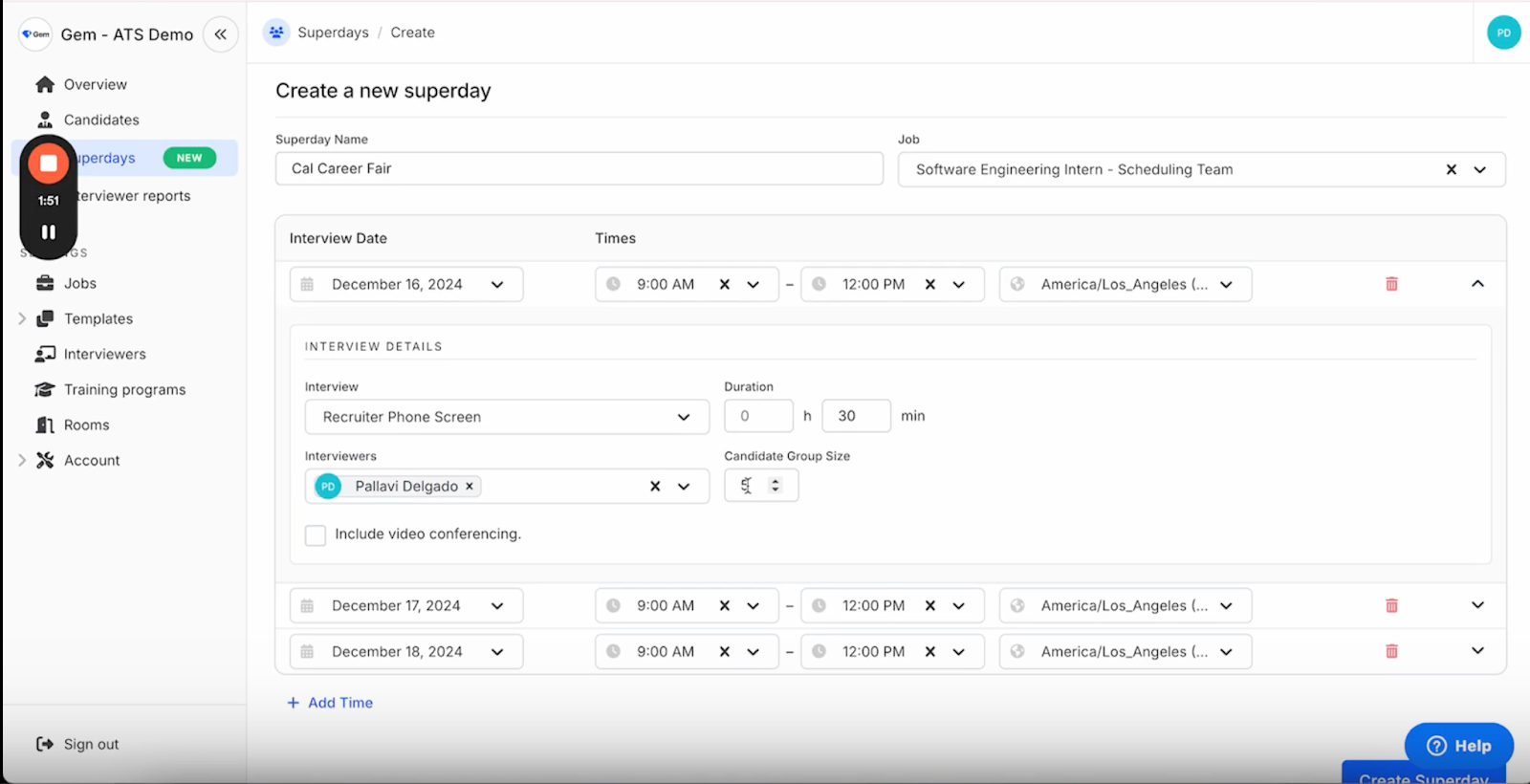Open Training programs in the sidebar
Image resolution: width=1530 pixels, height=784 pixels.
[x=124, y=389]
